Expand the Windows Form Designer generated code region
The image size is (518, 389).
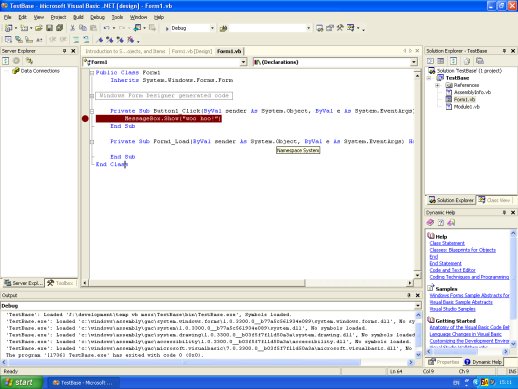92,96
